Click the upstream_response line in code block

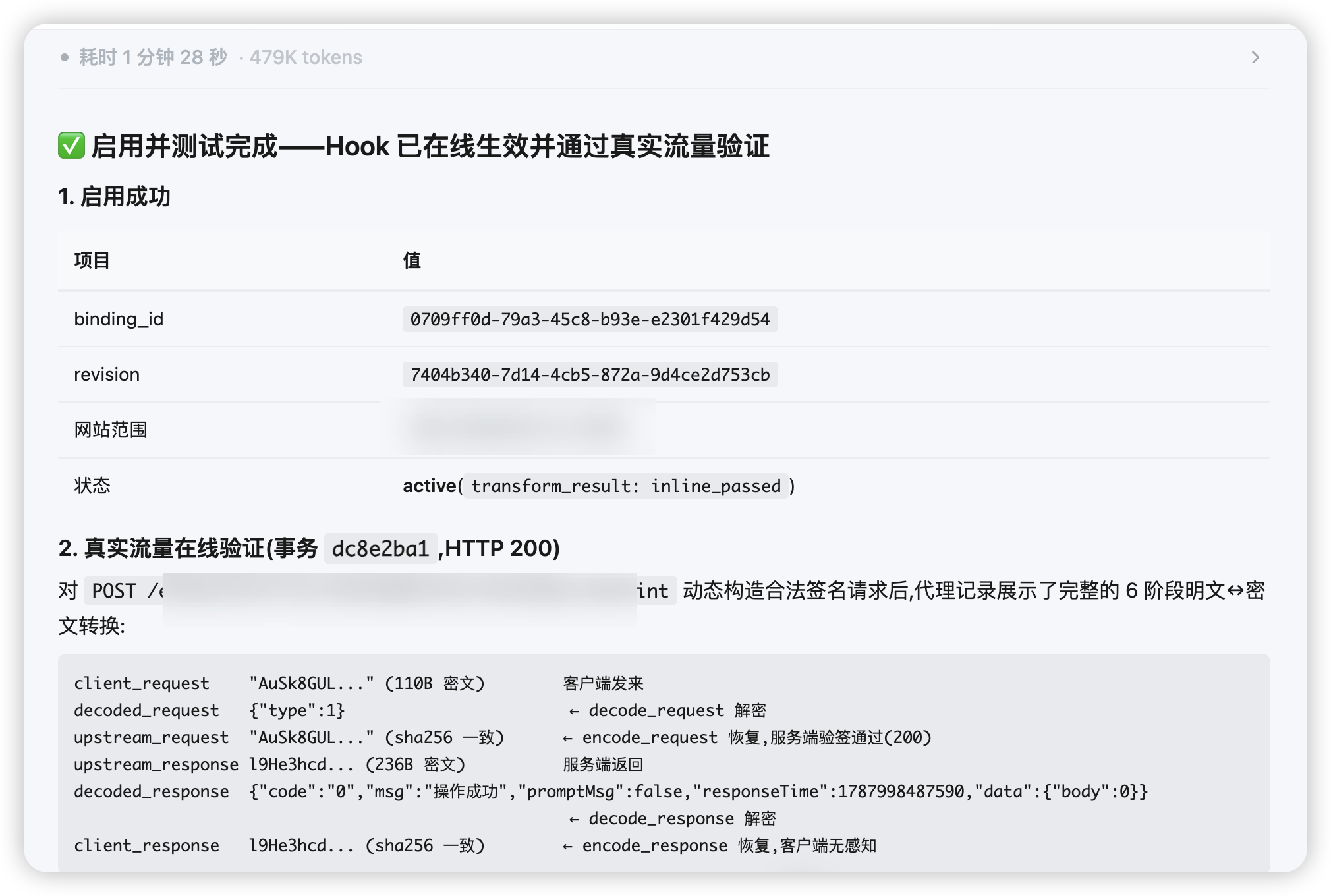point(359,764)
